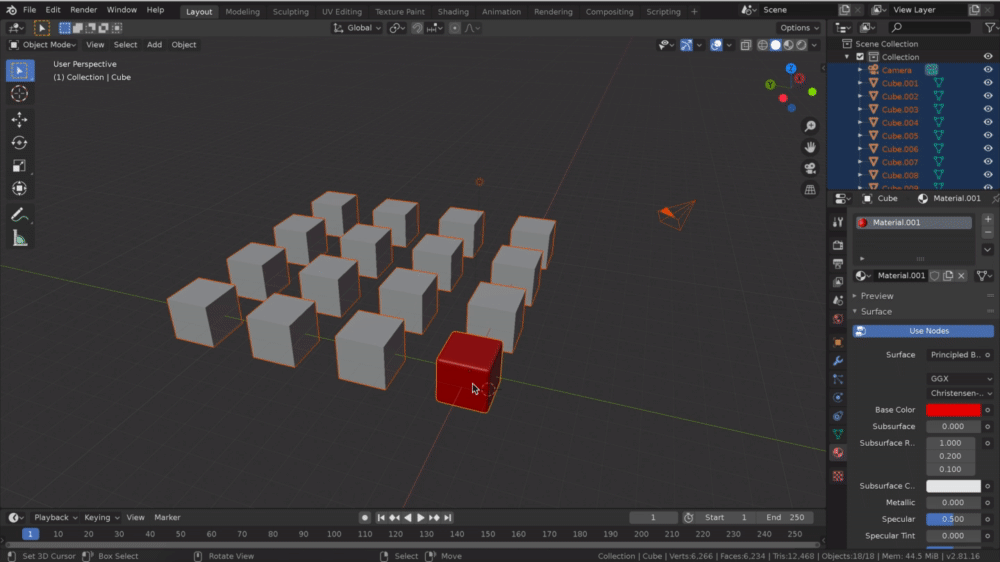The height and width of the screenshot is (562, 1000).
Task: Open the Add menu in viewport
Action: (x=154, y=45)
